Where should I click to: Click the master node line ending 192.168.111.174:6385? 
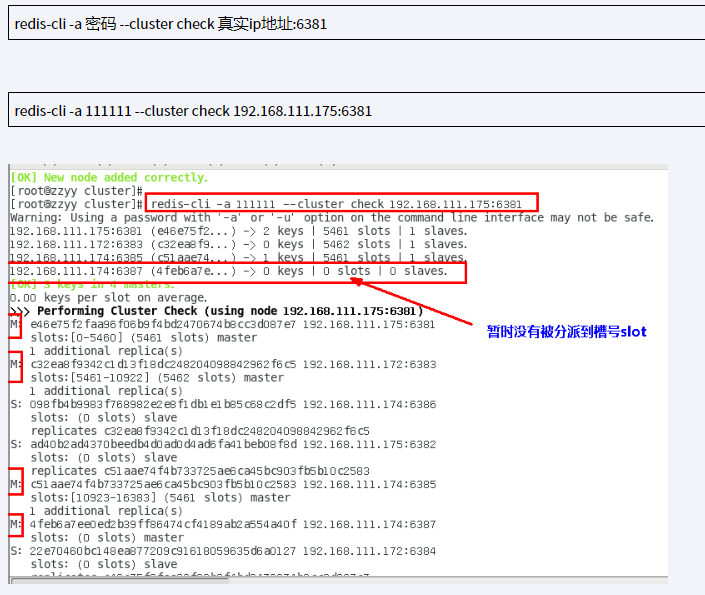223,484
